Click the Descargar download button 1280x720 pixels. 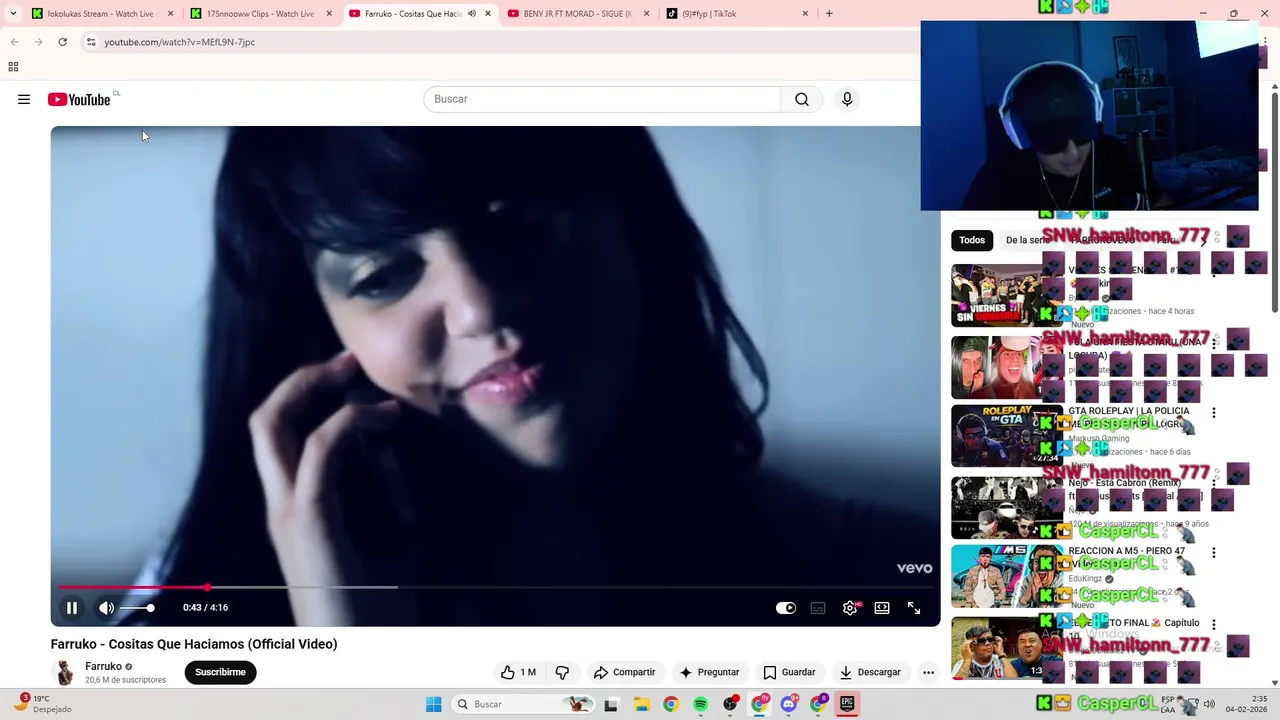pos(870,672)
